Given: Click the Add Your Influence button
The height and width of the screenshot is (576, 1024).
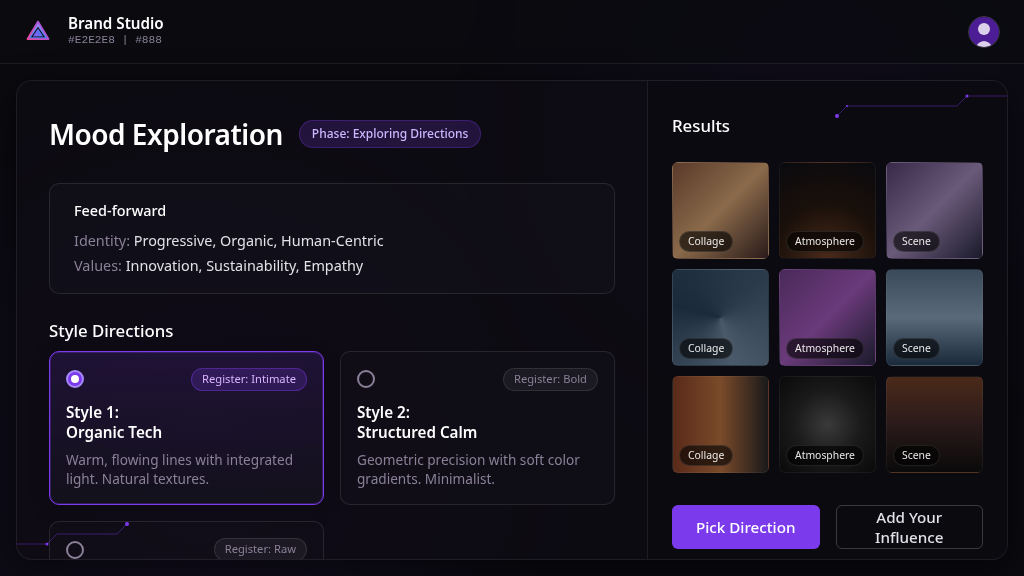Looking at the screenshot, I should click(x=908, y=527).
